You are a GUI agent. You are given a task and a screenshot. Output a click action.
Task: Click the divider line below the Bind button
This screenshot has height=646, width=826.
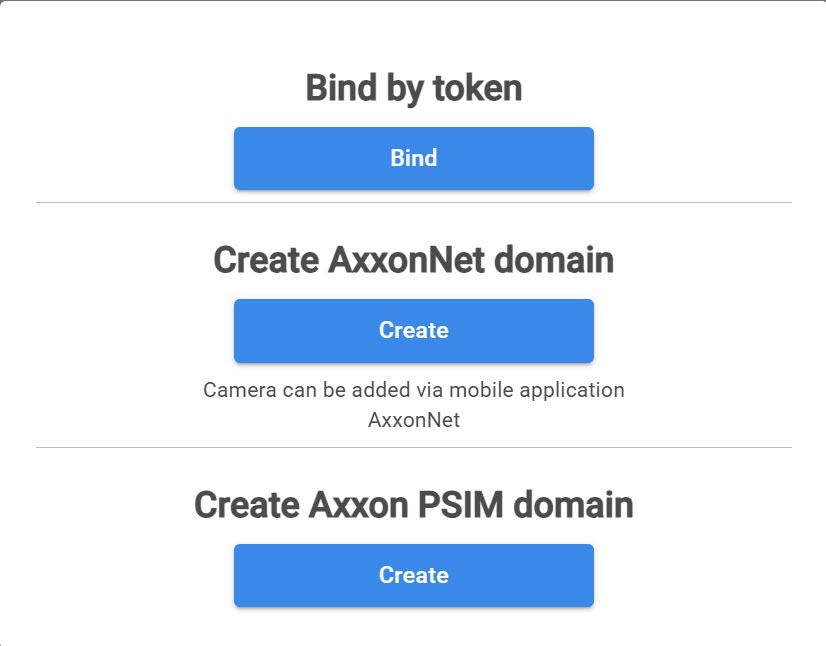click(x=413, y=202)
